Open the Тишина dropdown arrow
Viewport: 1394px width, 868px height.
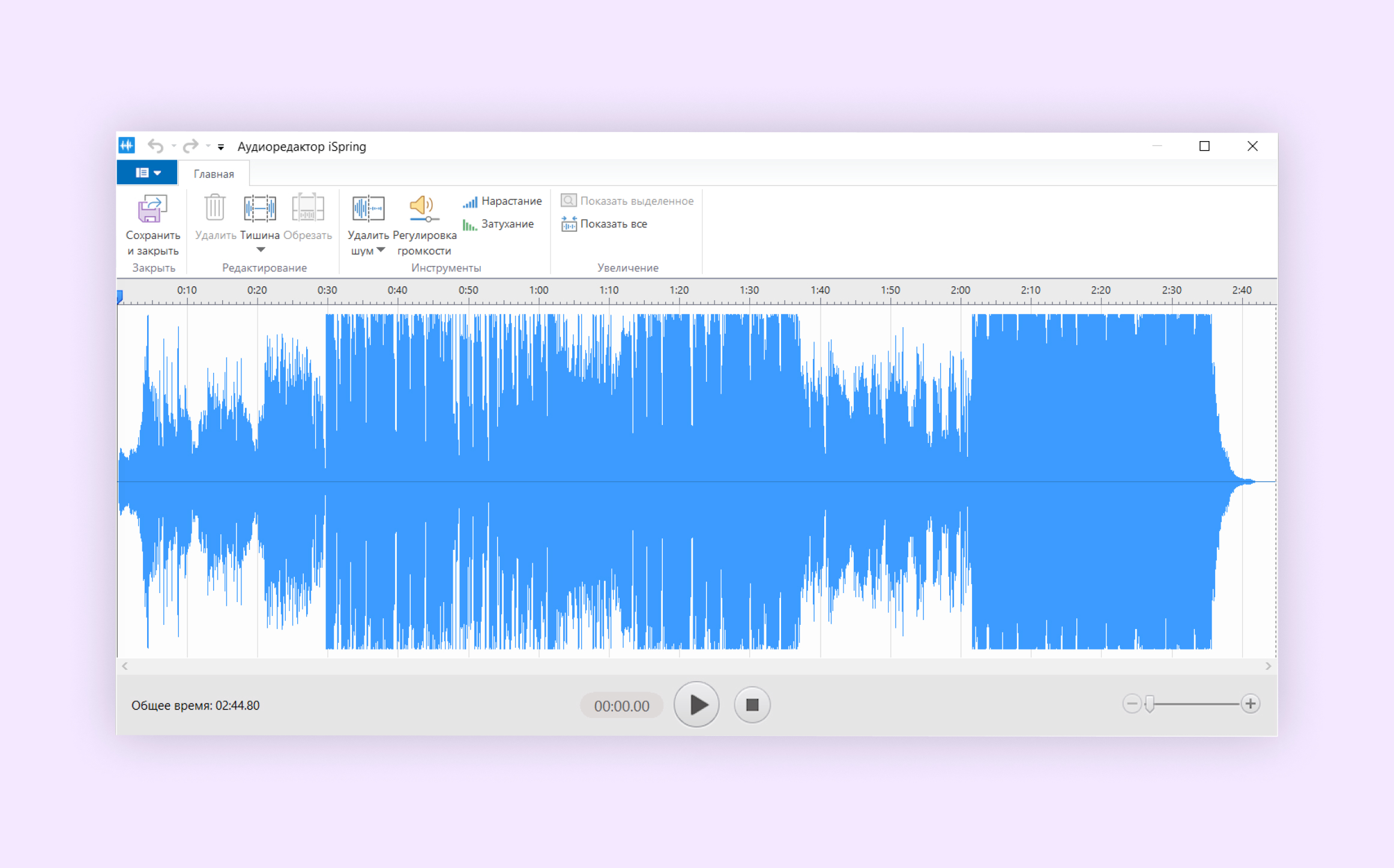pyautogui.click(x=261, y=250)
